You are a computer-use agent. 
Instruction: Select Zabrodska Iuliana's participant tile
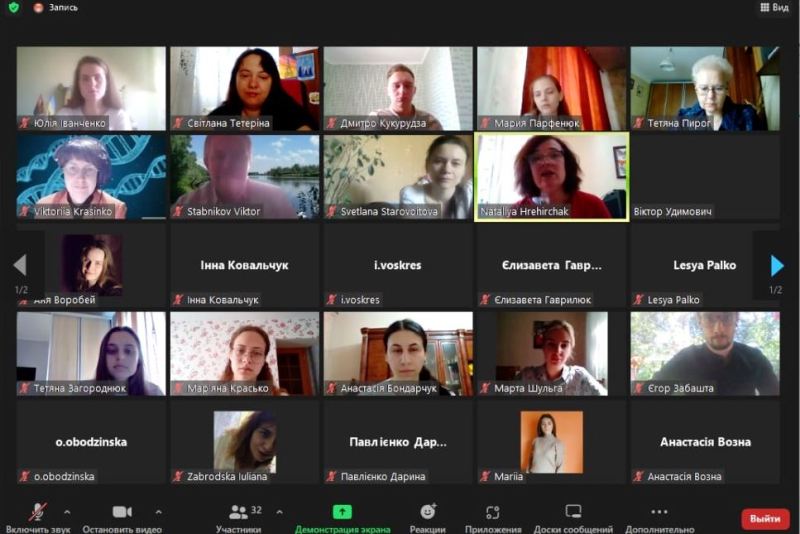[x=245, y=442]
